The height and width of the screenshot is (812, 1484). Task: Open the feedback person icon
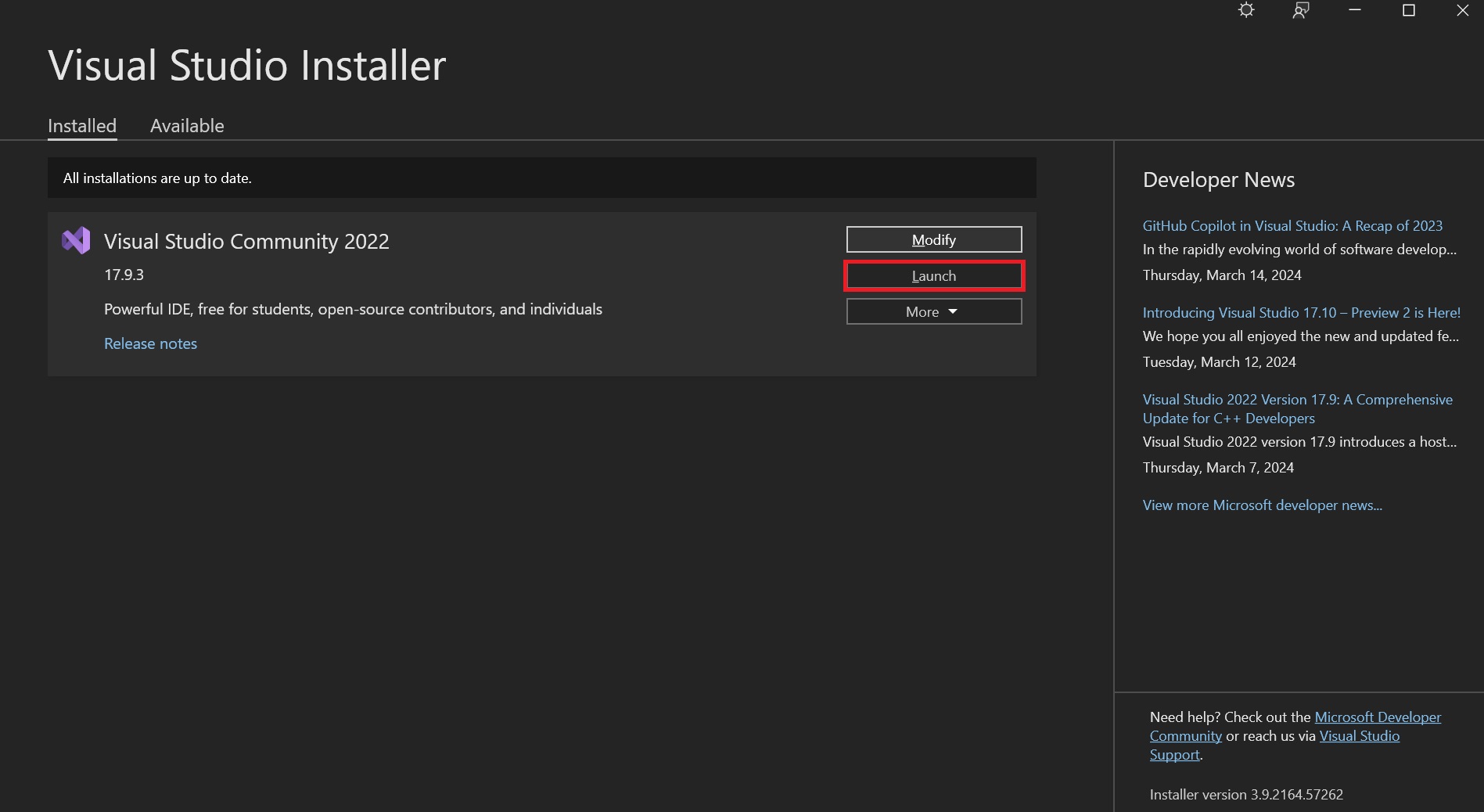pos(1300,10)
